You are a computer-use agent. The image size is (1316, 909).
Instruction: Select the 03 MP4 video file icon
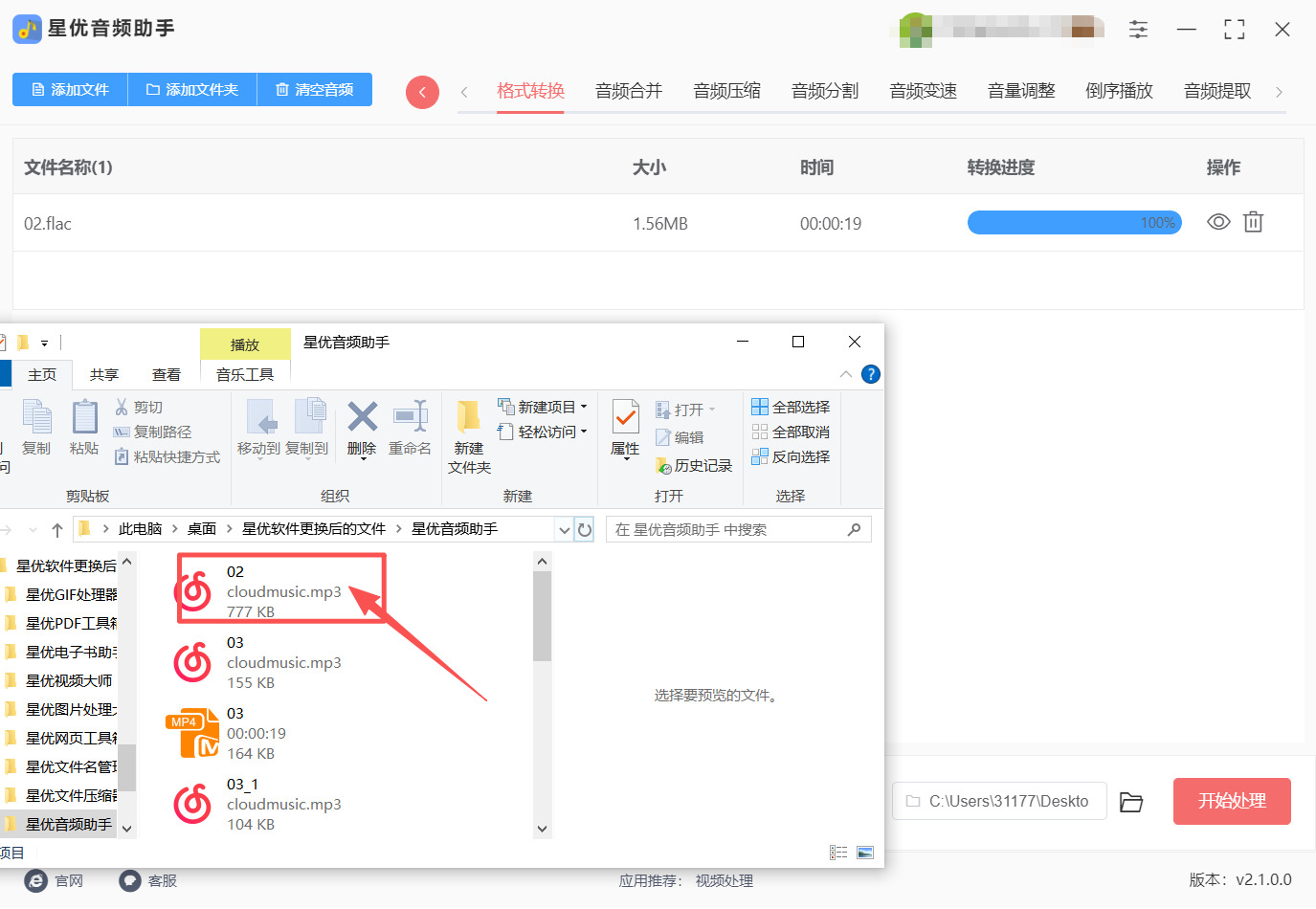193,733
